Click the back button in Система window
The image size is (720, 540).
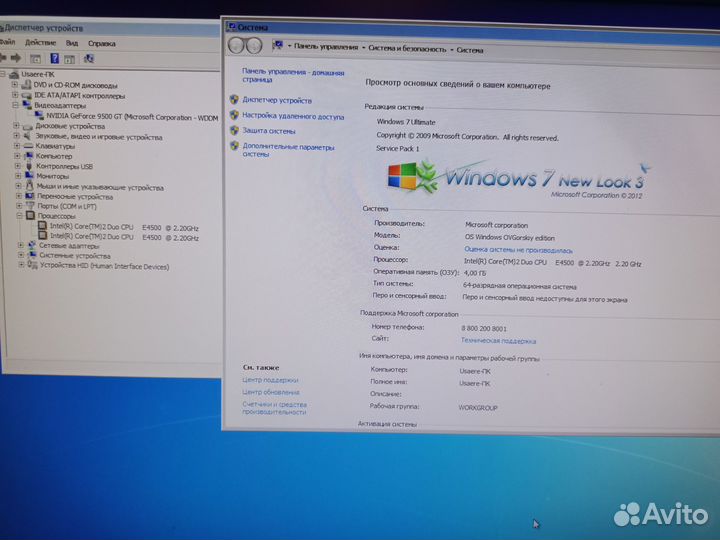coord(236,45)
